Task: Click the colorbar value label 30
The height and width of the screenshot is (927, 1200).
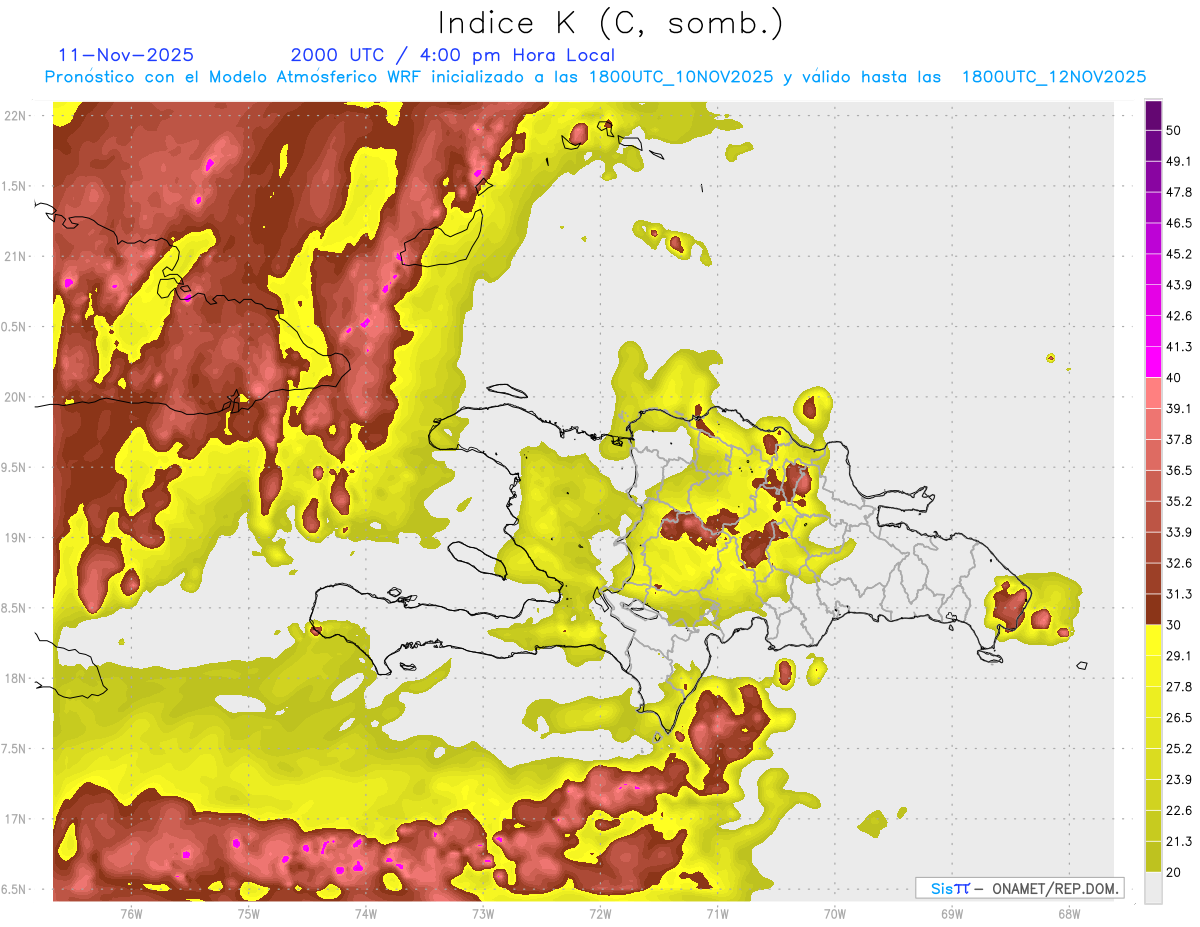Action: 1174,625
